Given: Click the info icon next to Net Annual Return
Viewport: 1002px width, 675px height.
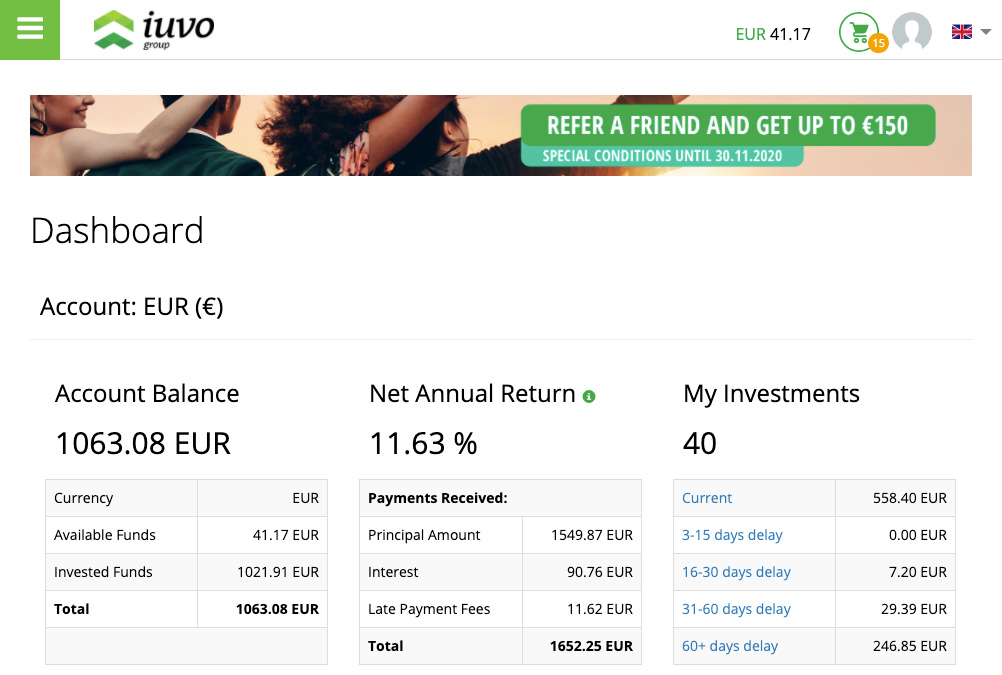Looking at the screenshot, I should pyautogui.click(x=590, y=395).
